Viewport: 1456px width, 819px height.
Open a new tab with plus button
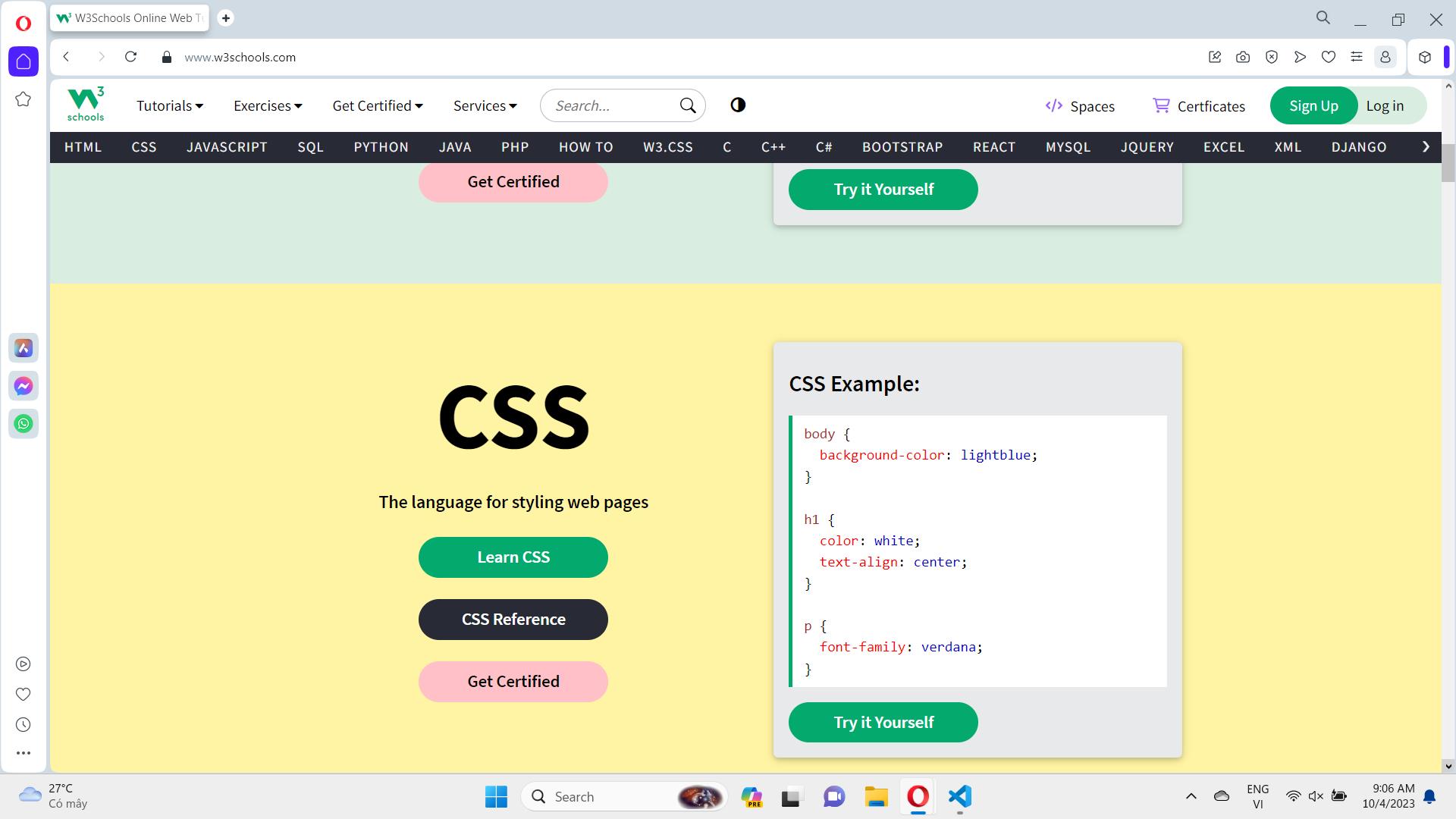click(x=225, y=18)
